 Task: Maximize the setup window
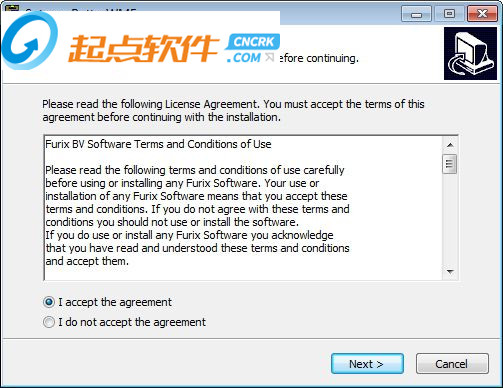pyautogui.click(x=449, y=14)
